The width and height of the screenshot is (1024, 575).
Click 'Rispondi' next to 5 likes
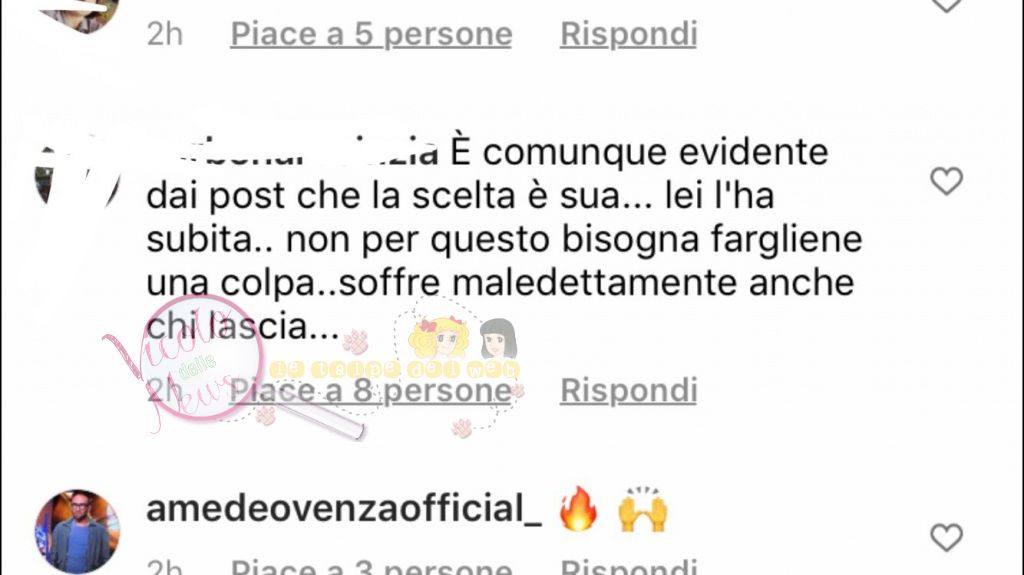[629, 34]
